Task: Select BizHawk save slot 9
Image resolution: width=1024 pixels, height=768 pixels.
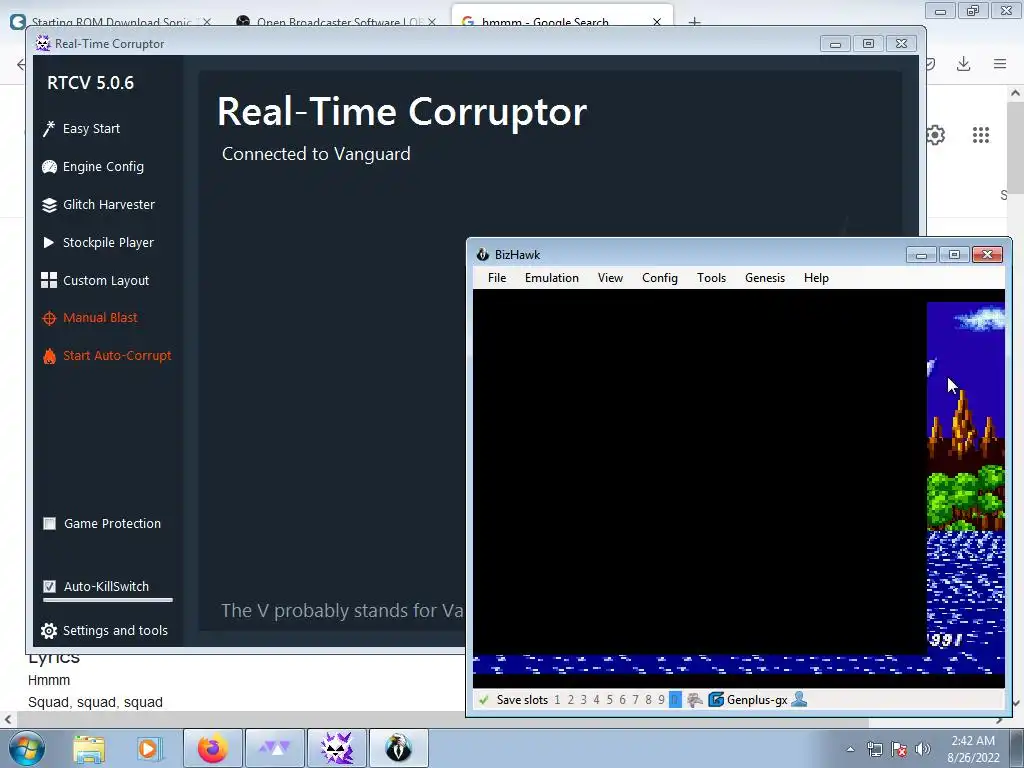Action: tap(662, 700)
